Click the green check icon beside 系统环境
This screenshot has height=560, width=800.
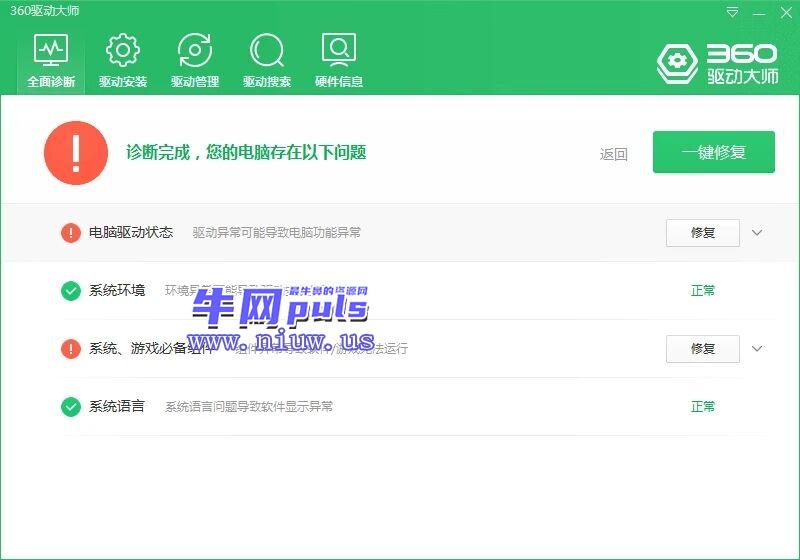pos(71,291)
